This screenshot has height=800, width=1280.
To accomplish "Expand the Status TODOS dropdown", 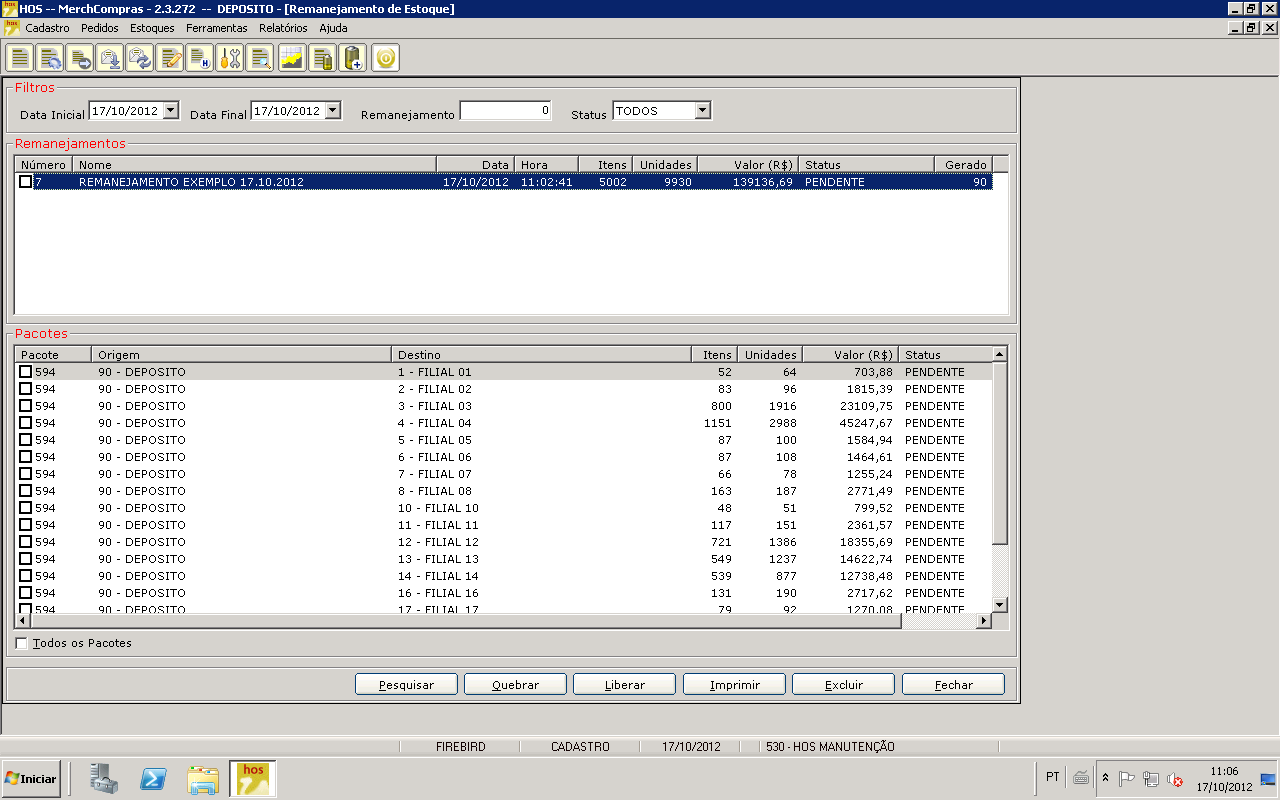I will (702, 110).
